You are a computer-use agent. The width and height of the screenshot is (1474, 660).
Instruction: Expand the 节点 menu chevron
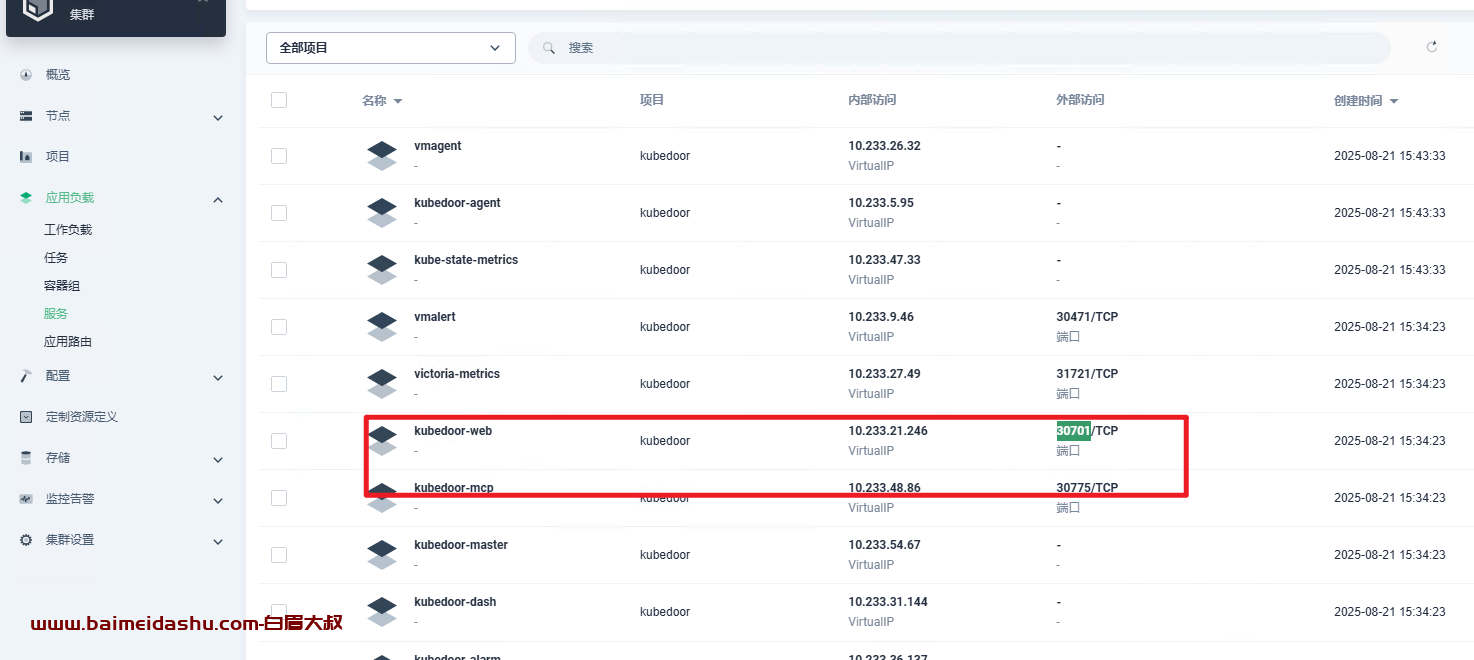(x=218, y=117)
